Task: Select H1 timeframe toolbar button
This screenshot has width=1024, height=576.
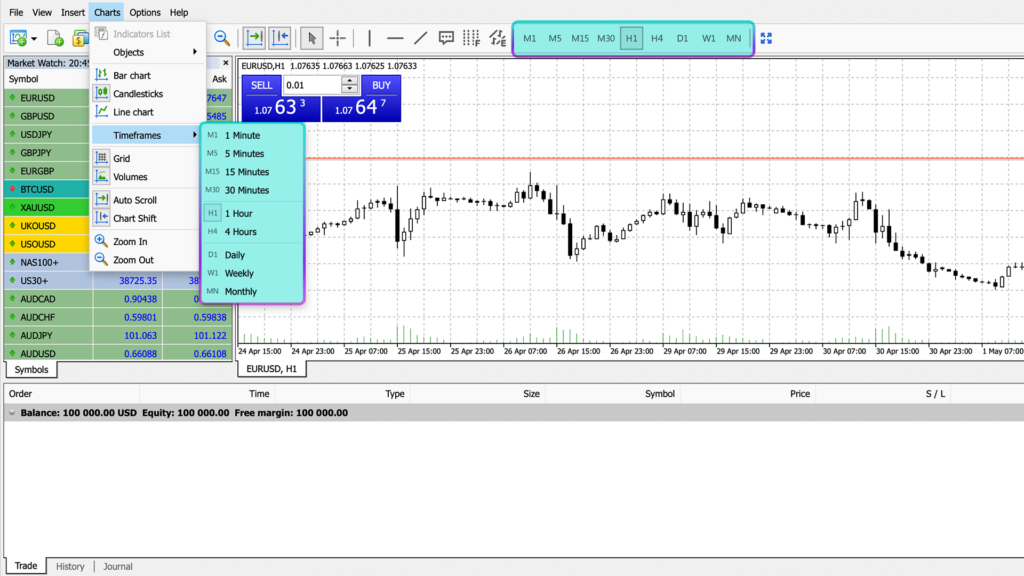Action: tap(632, 39)
